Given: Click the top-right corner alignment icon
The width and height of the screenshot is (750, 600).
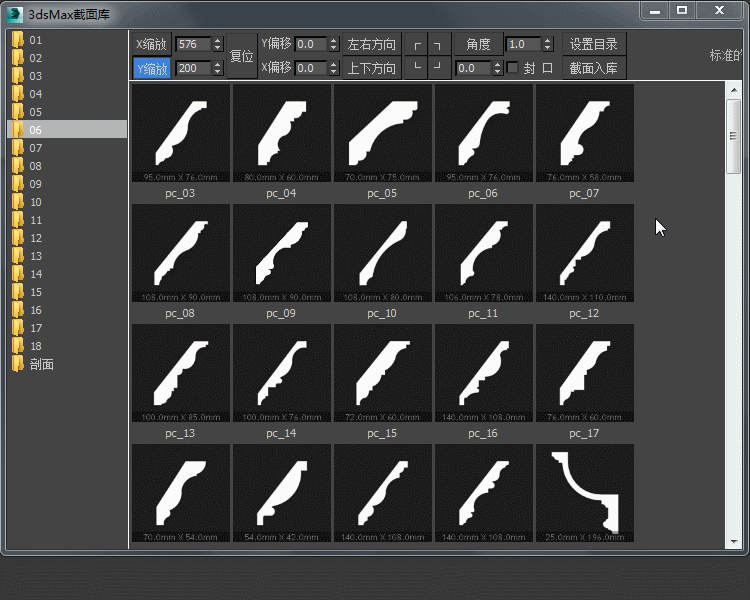Looking at the screenshot, I should point(437,45).
